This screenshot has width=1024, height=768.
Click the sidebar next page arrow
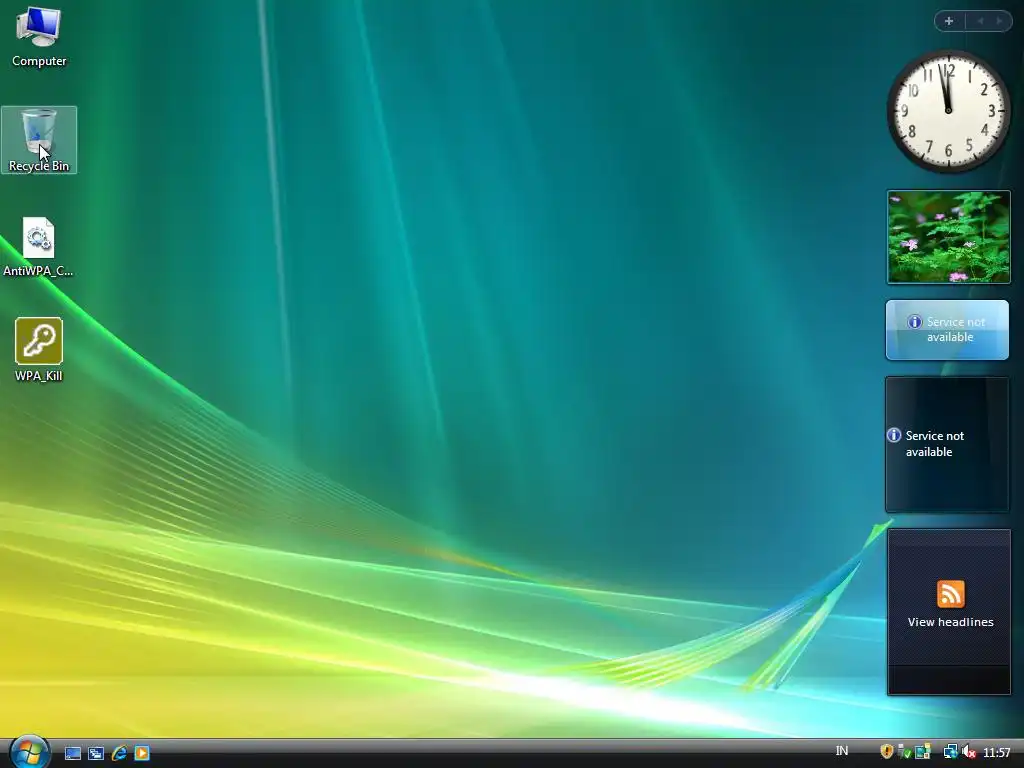(999, 21)
